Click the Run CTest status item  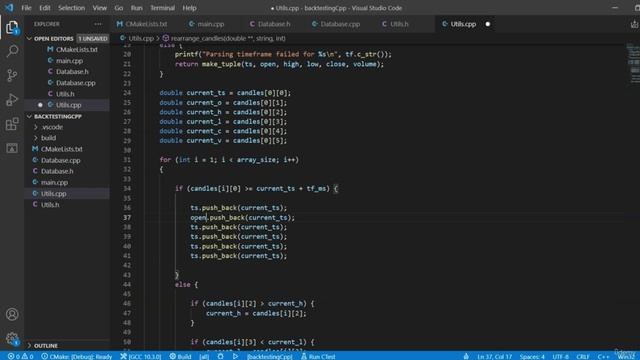[x=318, y=356]
